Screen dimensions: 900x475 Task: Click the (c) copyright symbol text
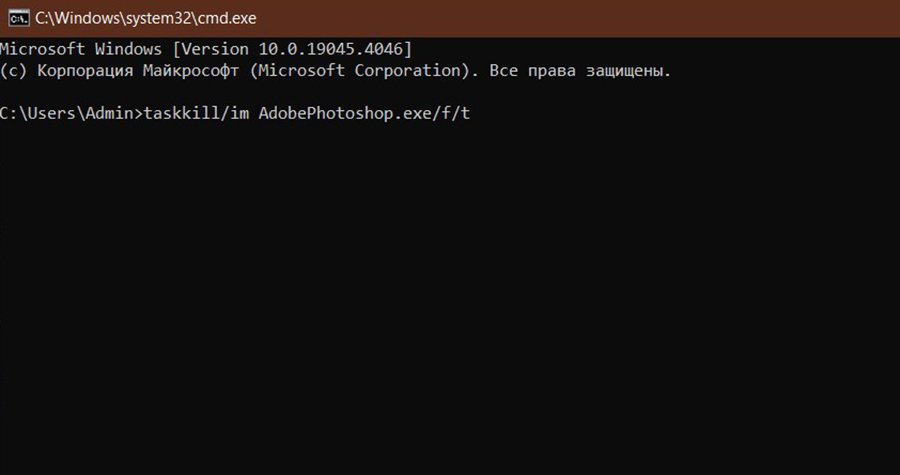pyautogui.click(x=13, y=71)
